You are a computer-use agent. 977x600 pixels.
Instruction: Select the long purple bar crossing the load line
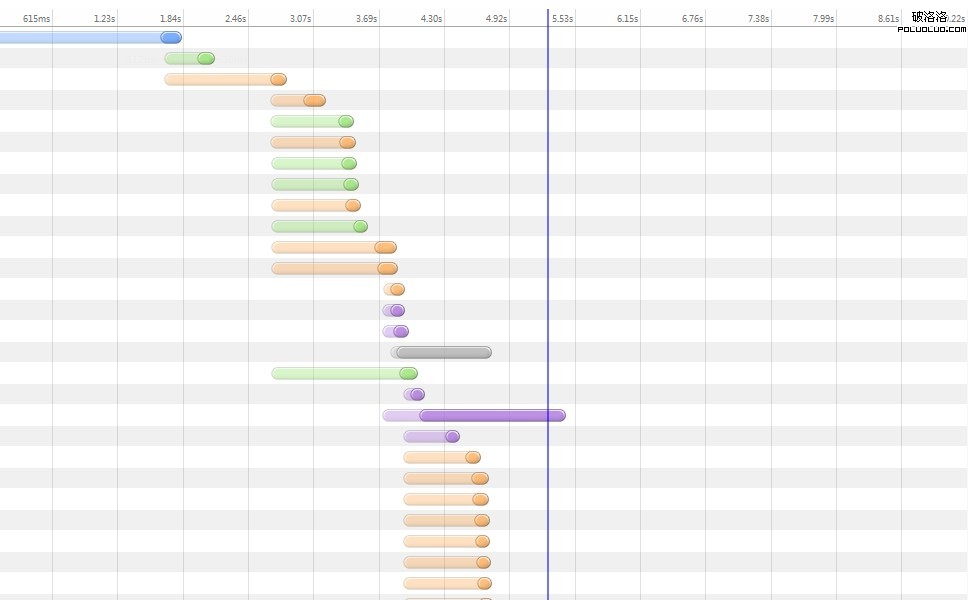474,416
